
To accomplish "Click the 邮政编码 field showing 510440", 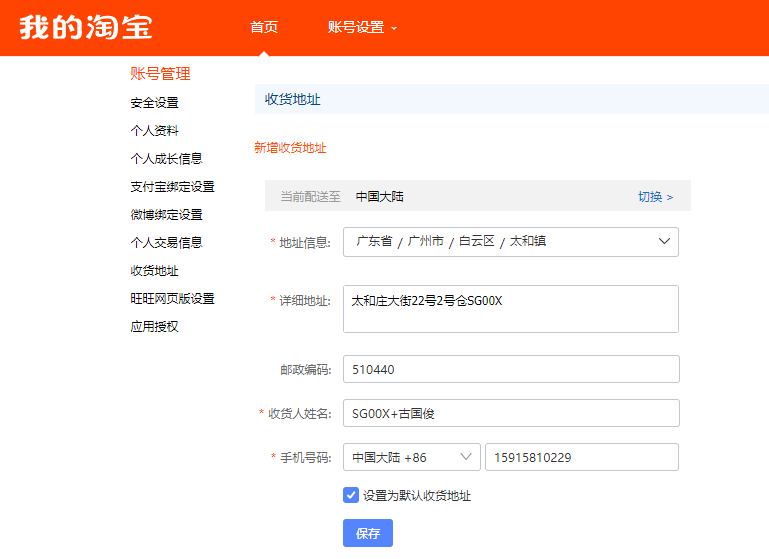I will coord(512,369).
